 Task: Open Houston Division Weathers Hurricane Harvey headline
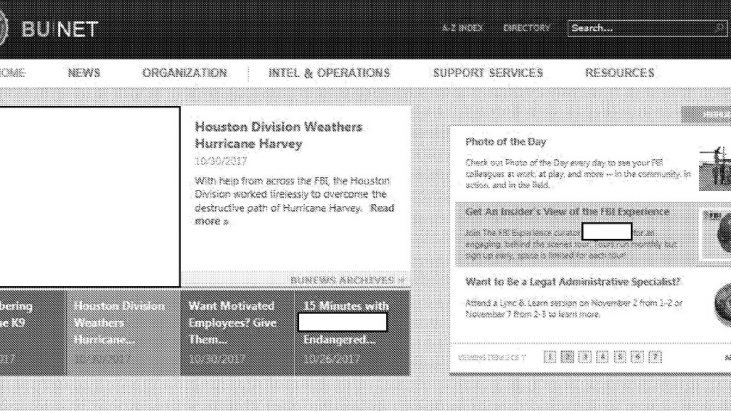[x=278, y=135]
